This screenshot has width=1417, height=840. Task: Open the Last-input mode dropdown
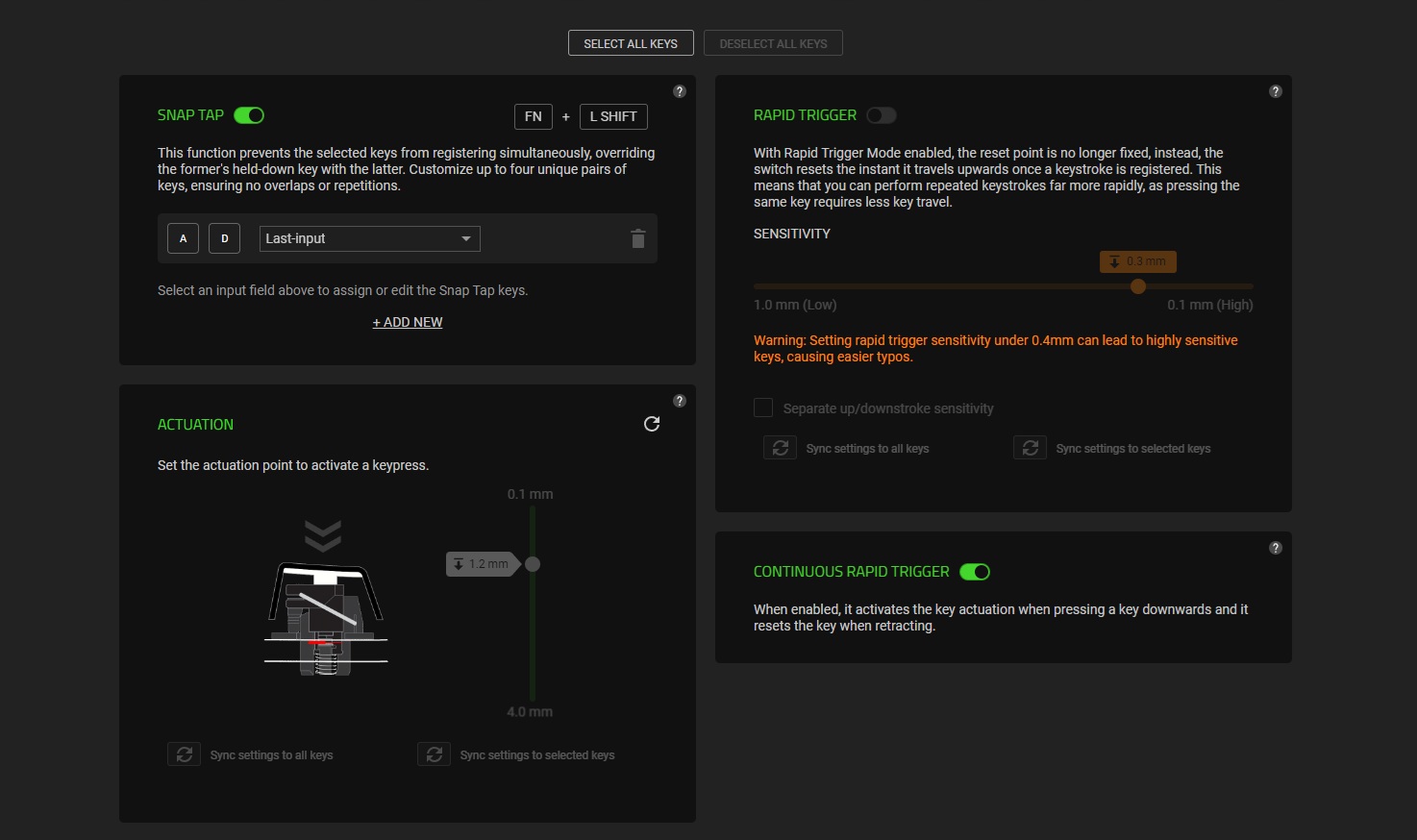click(369, 238)
